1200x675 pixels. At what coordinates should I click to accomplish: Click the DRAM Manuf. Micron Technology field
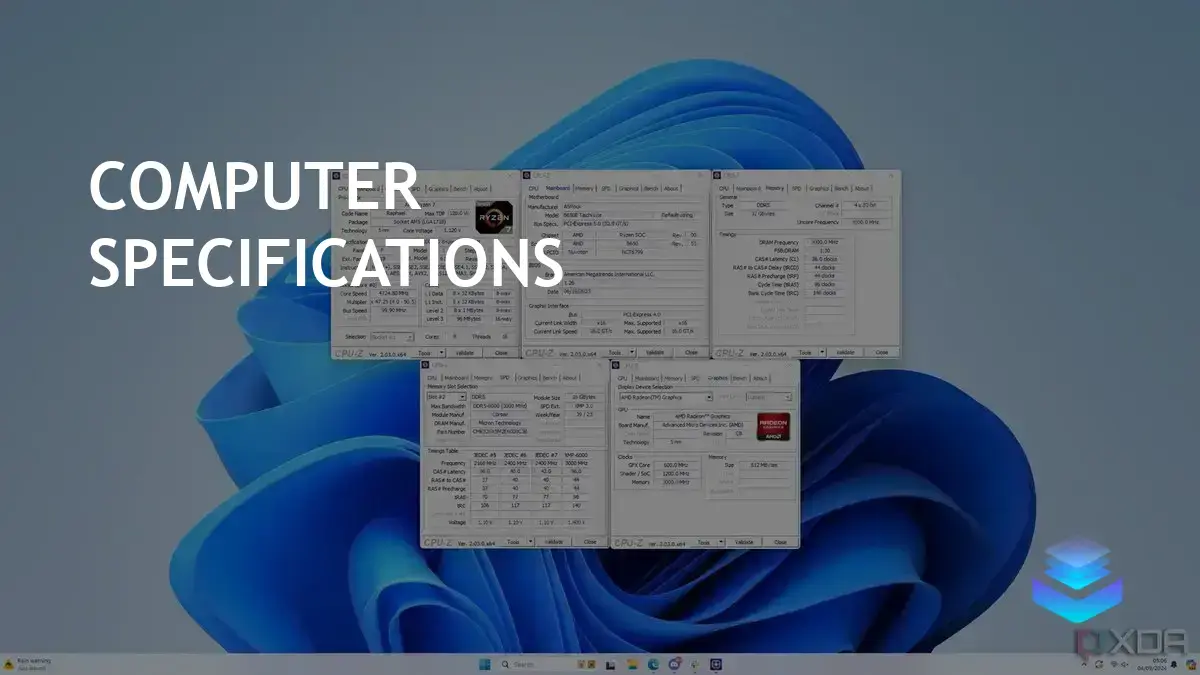(499, 423)
